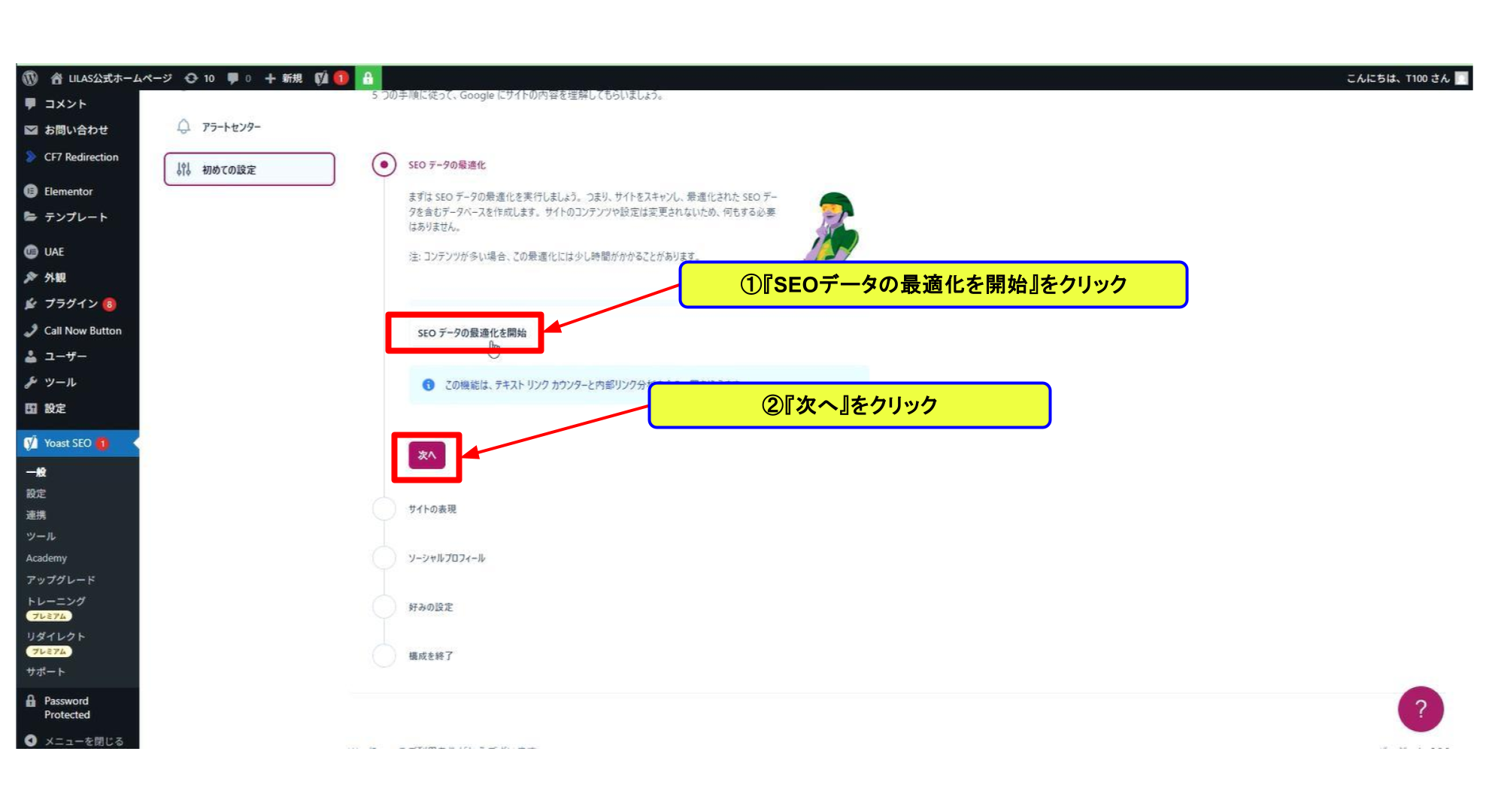Click the 構成を終了 step label
This screenshot has height=812, width=1489.
tap(431, 656)
